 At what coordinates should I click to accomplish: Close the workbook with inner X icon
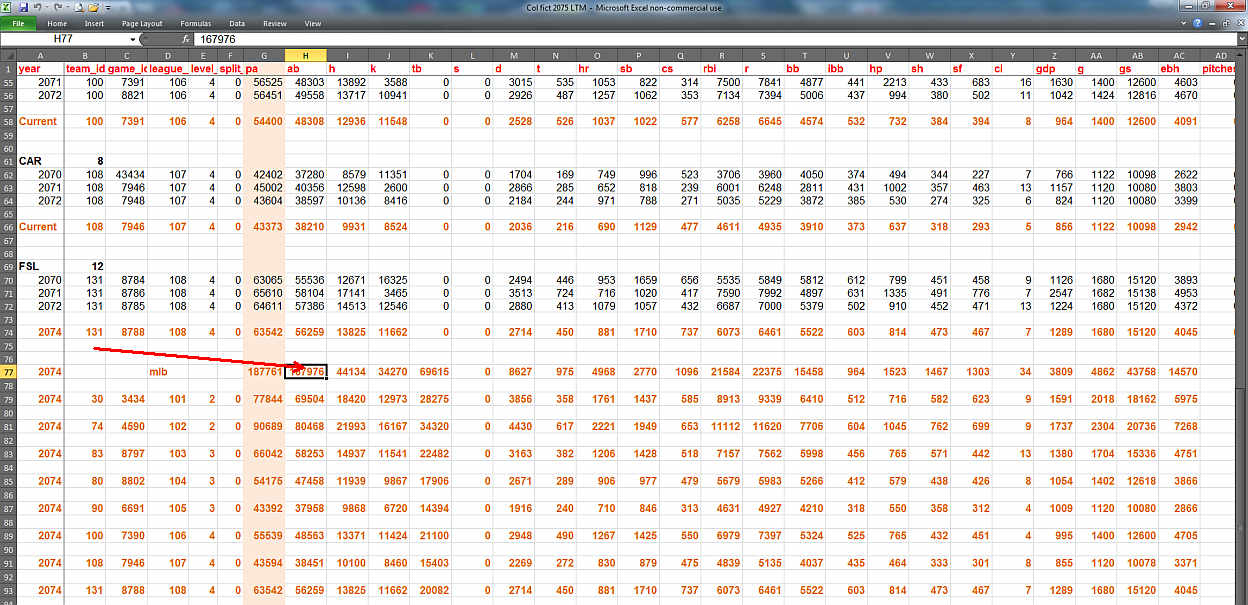pos(1240,23)
